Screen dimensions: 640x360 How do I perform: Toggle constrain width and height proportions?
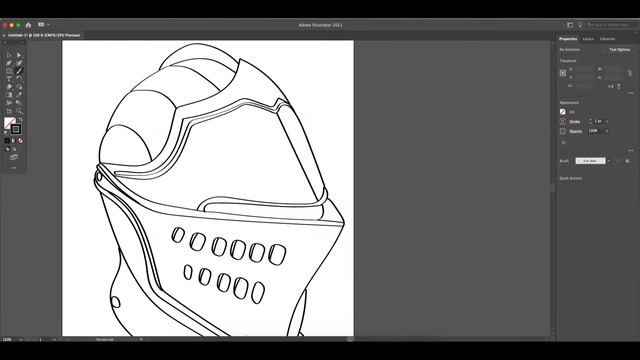[630, 73]
